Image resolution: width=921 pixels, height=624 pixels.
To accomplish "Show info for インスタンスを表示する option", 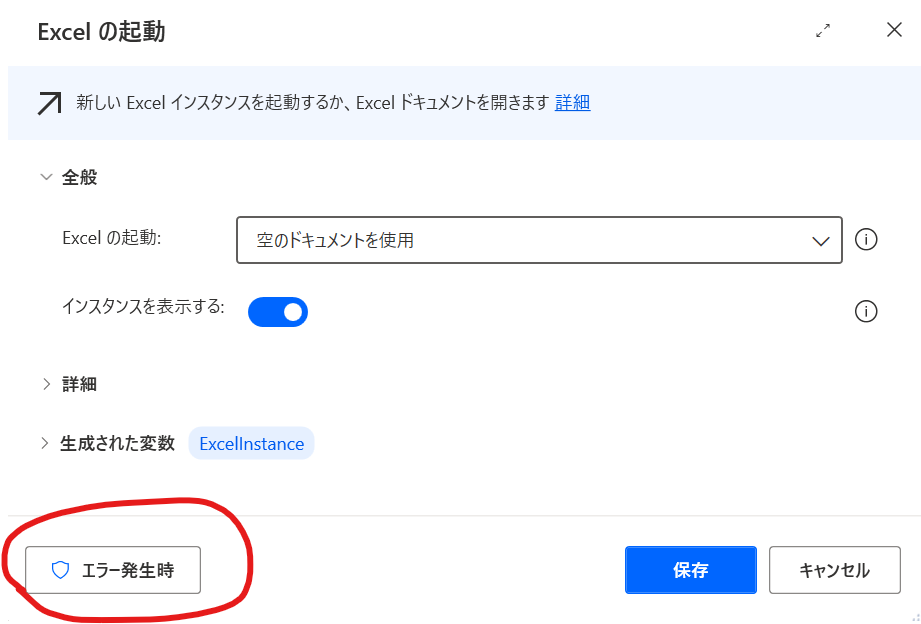I will pos(866,311).
